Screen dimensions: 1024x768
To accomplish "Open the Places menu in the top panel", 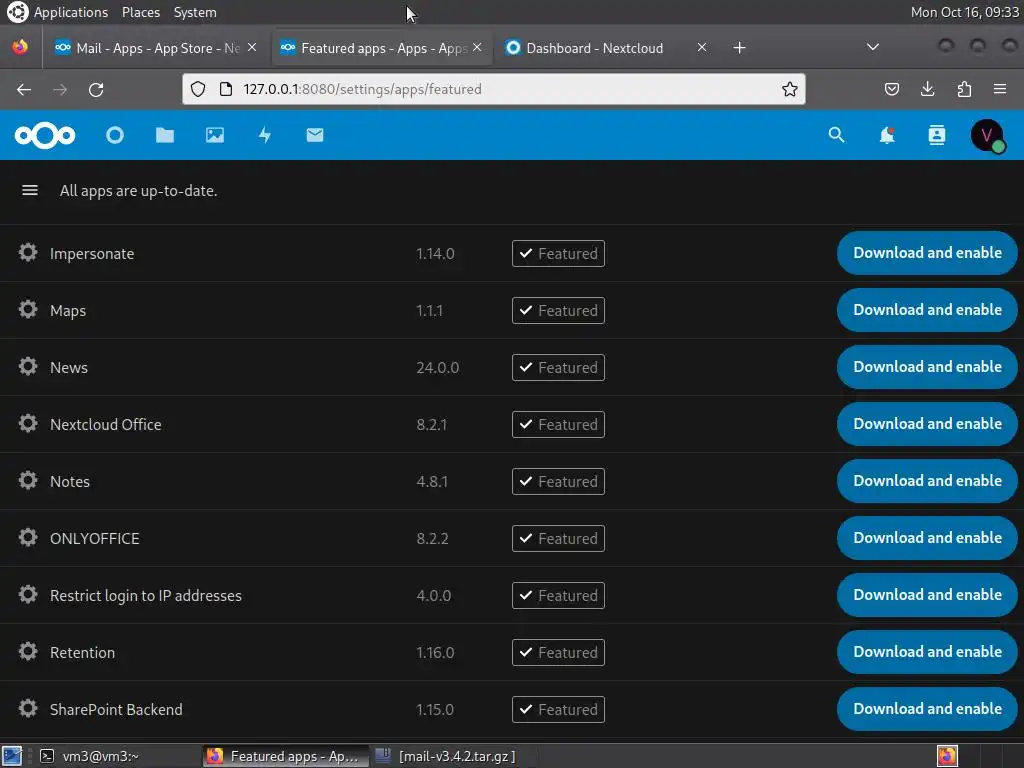I will tap(140, 12).
